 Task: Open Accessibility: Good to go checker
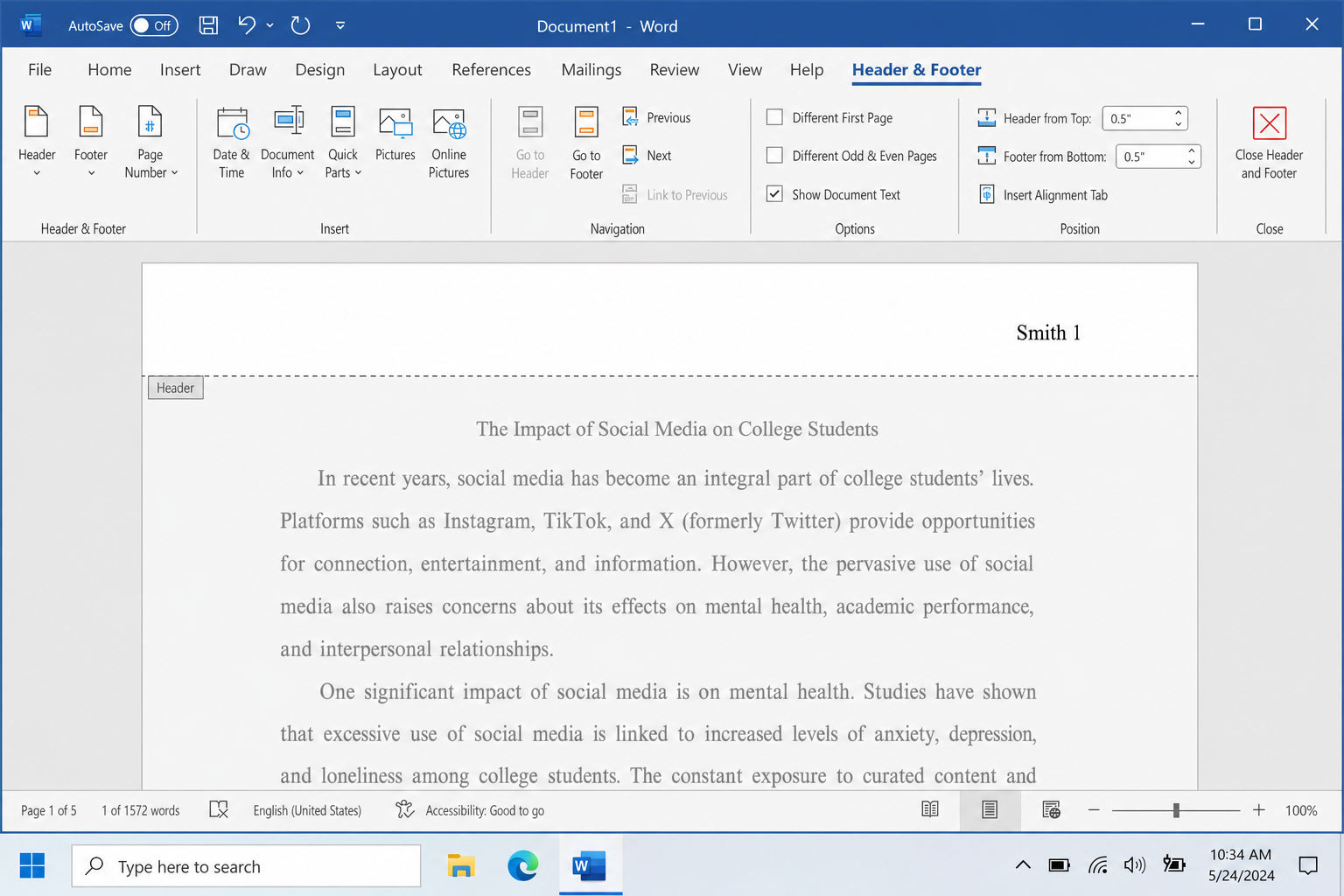(470, 810)
